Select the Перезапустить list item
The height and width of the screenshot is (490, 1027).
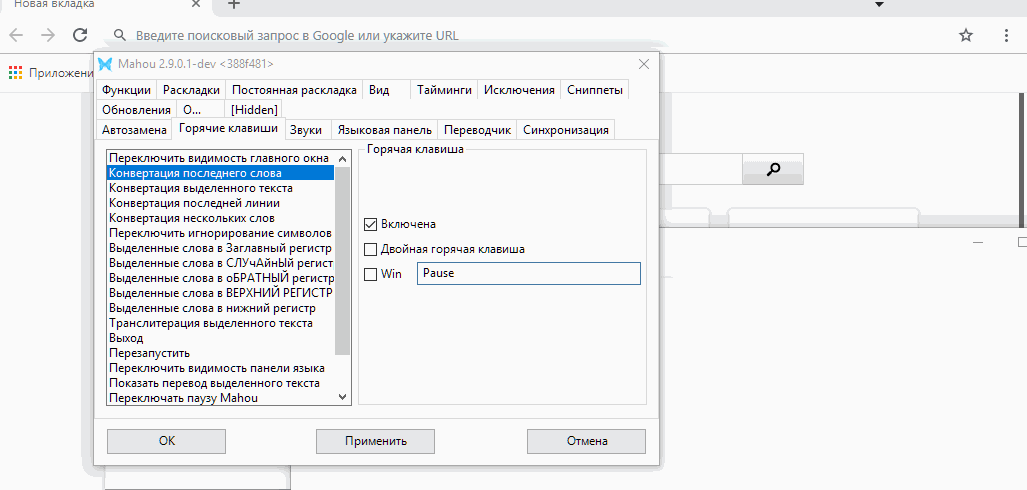(221, 353)
